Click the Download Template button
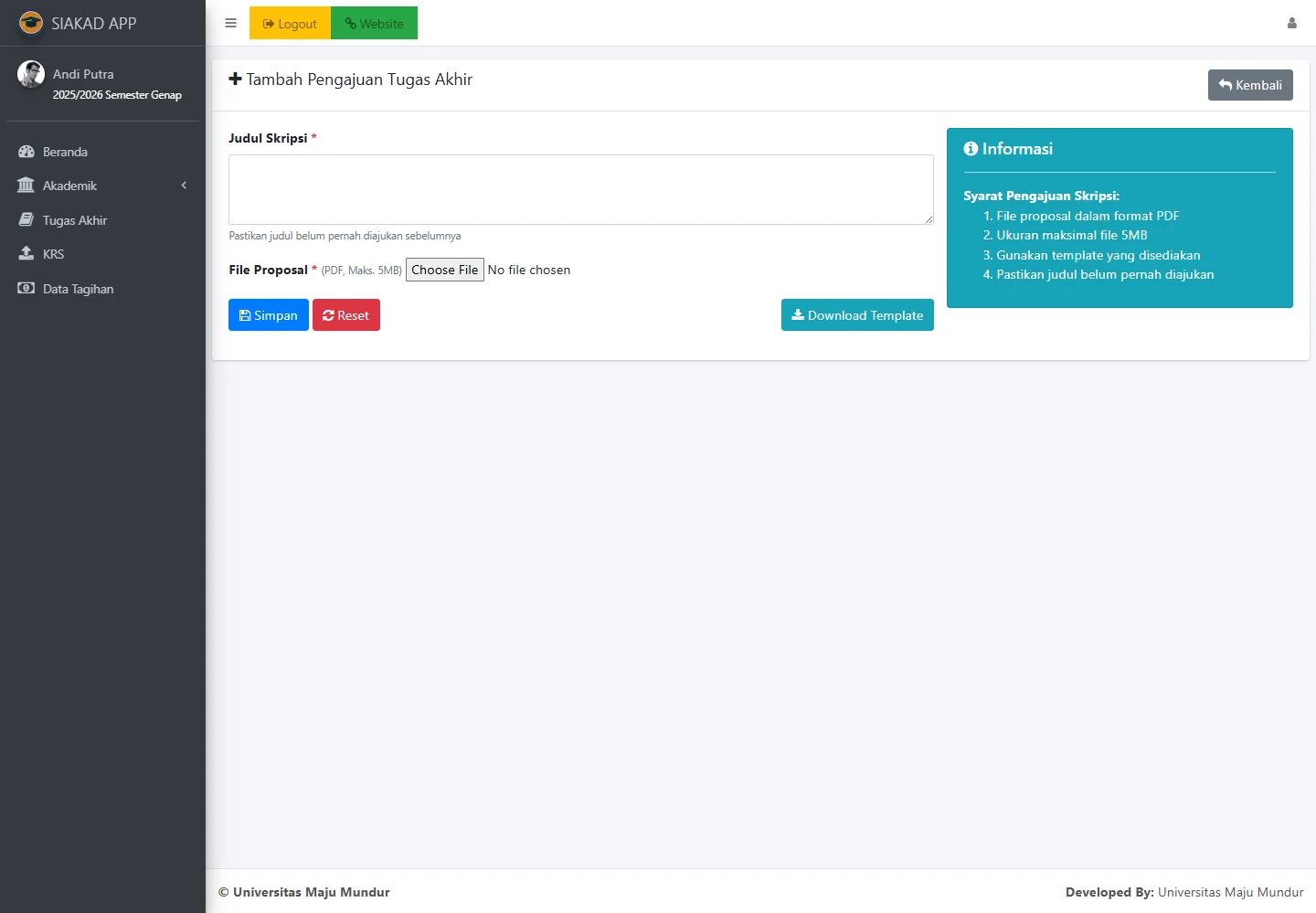The image size is (1316, 913). 856,315
